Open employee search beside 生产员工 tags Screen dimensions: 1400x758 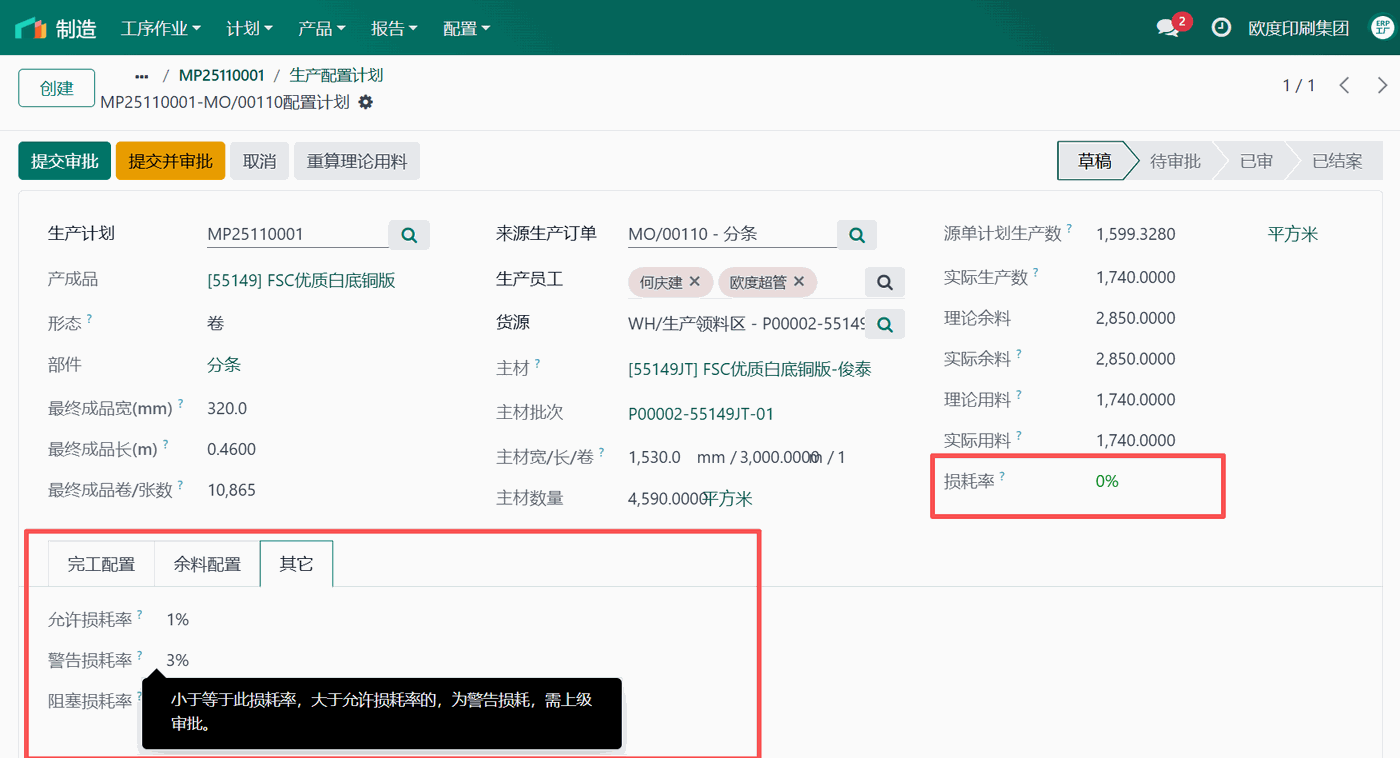pos(884,281)
